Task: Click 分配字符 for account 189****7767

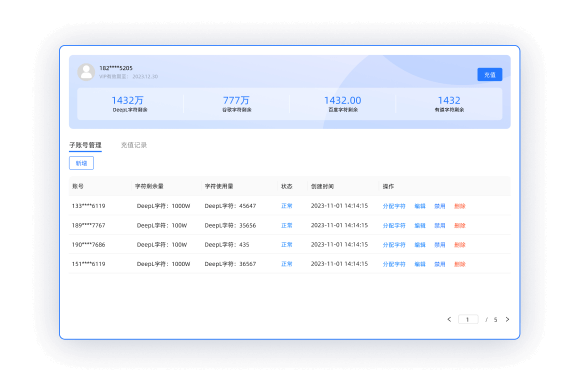Action: (394, 225)
